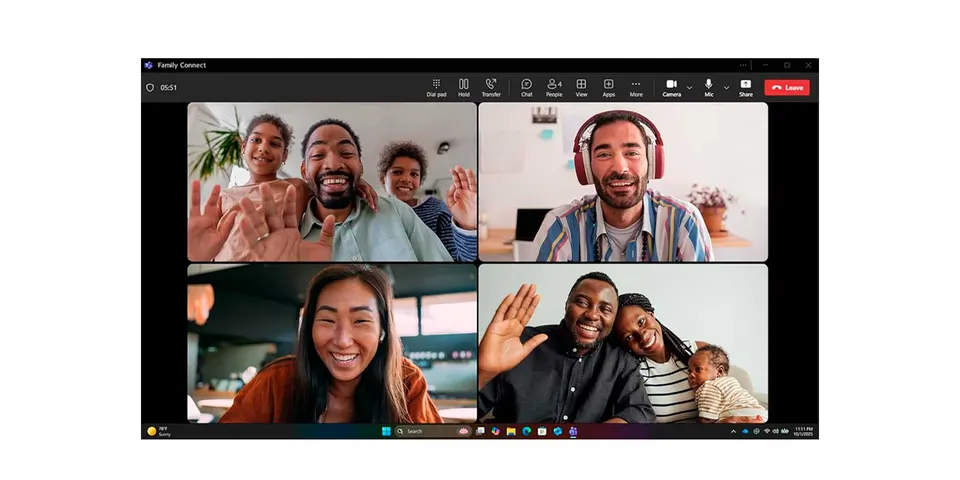Put the call on Hold
The image size is (960, 480).
pos(463,88)
